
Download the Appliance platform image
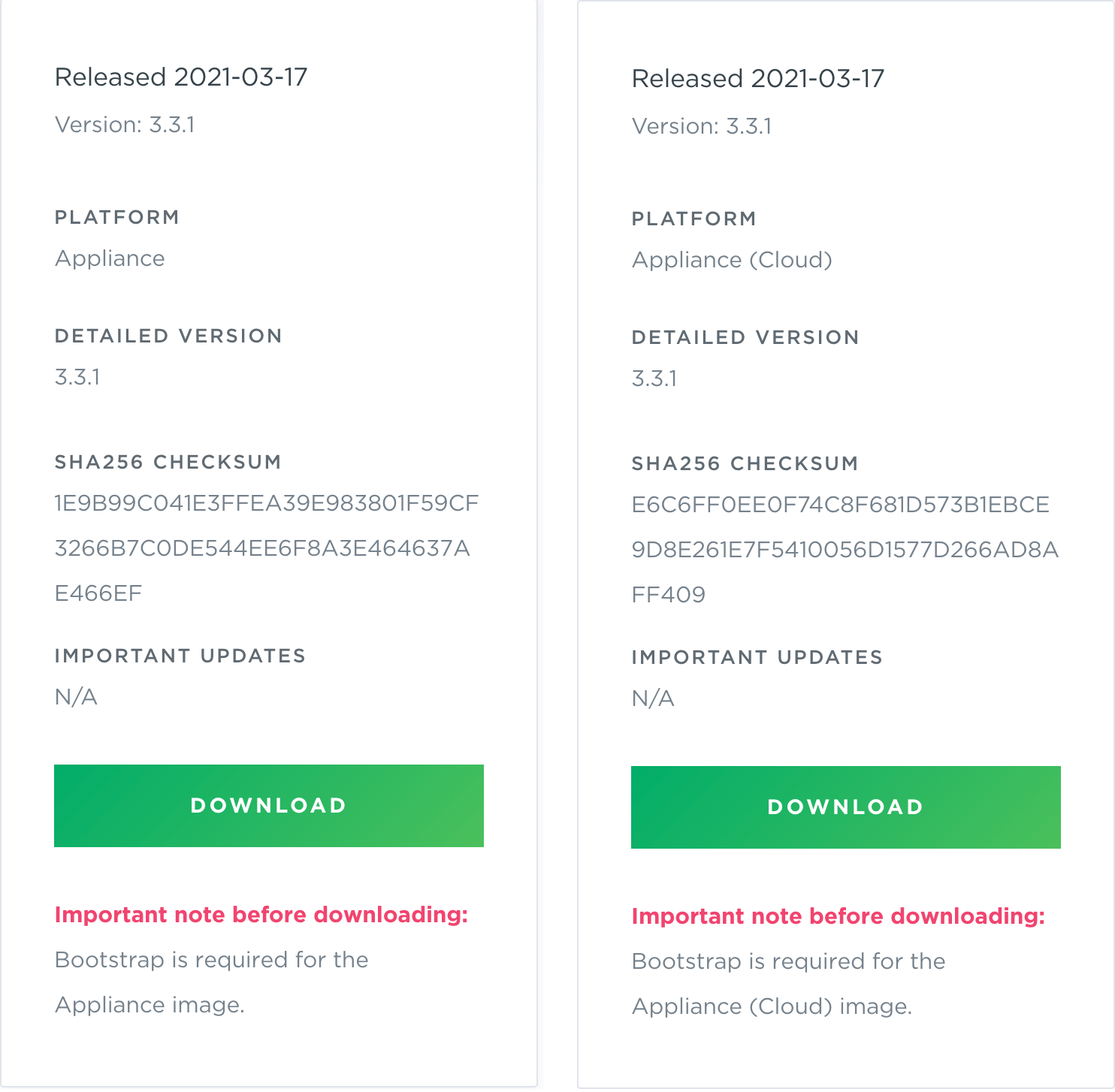click(268, 805)
